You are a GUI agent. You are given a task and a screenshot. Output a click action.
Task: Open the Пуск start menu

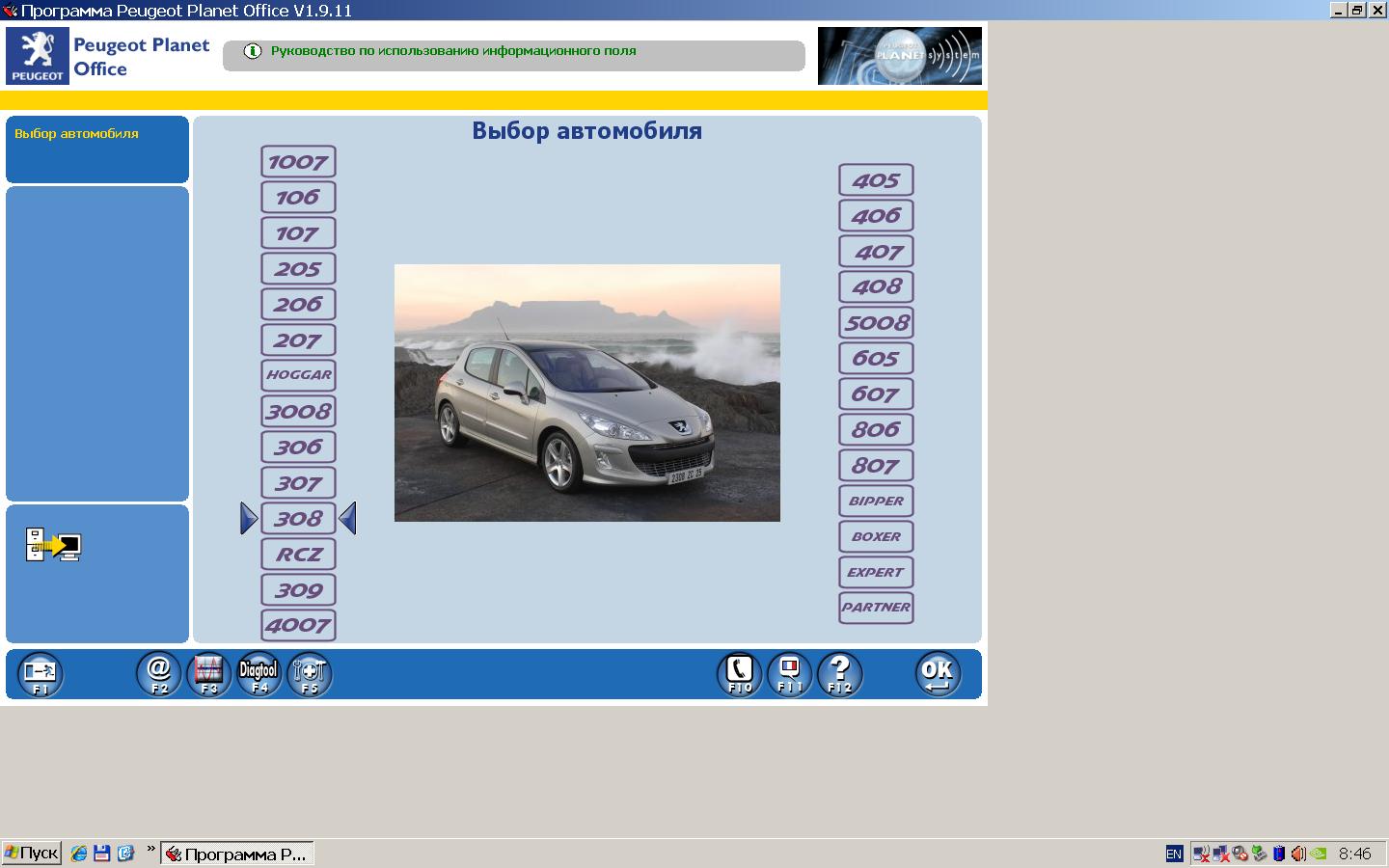(x=32, y=854)
